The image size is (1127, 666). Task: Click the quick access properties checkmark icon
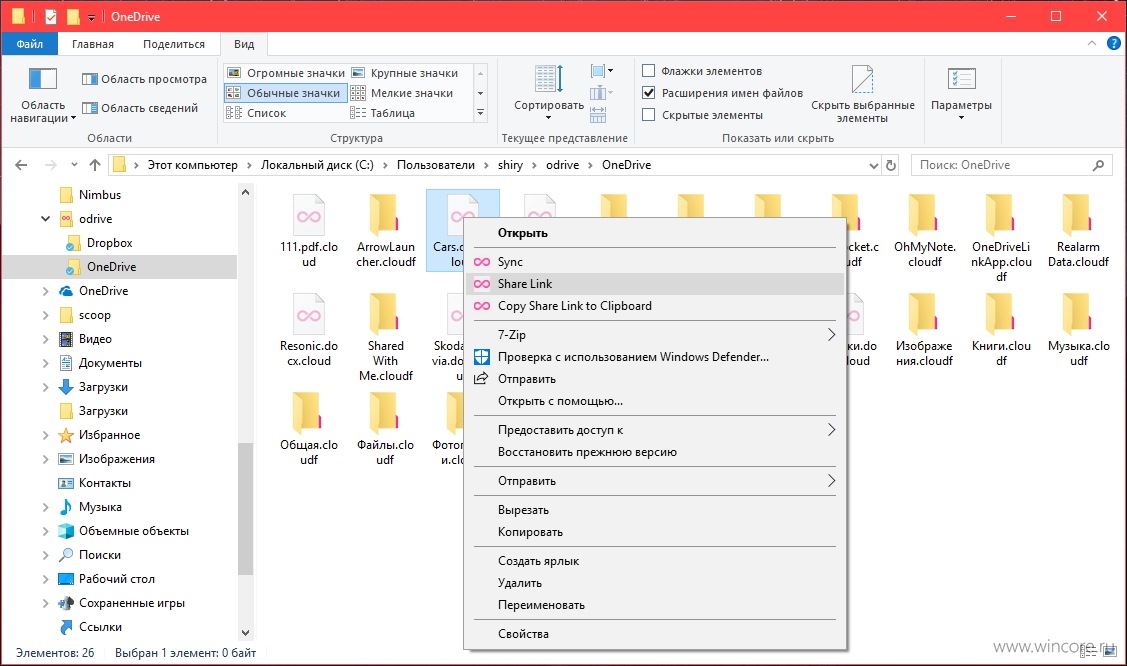[x=51, y=17]
